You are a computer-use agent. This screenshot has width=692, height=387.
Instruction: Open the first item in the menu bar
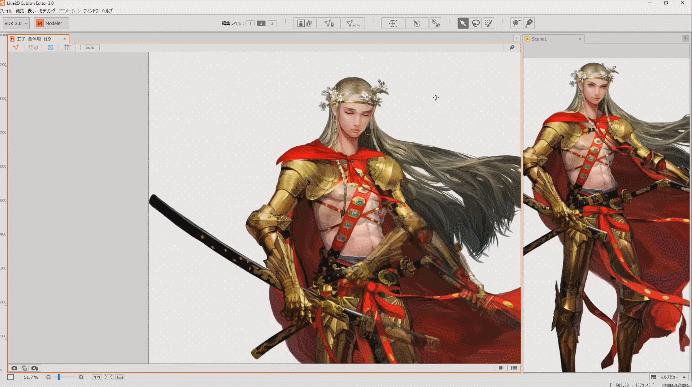pyautogui.click(x=6, y=11)
